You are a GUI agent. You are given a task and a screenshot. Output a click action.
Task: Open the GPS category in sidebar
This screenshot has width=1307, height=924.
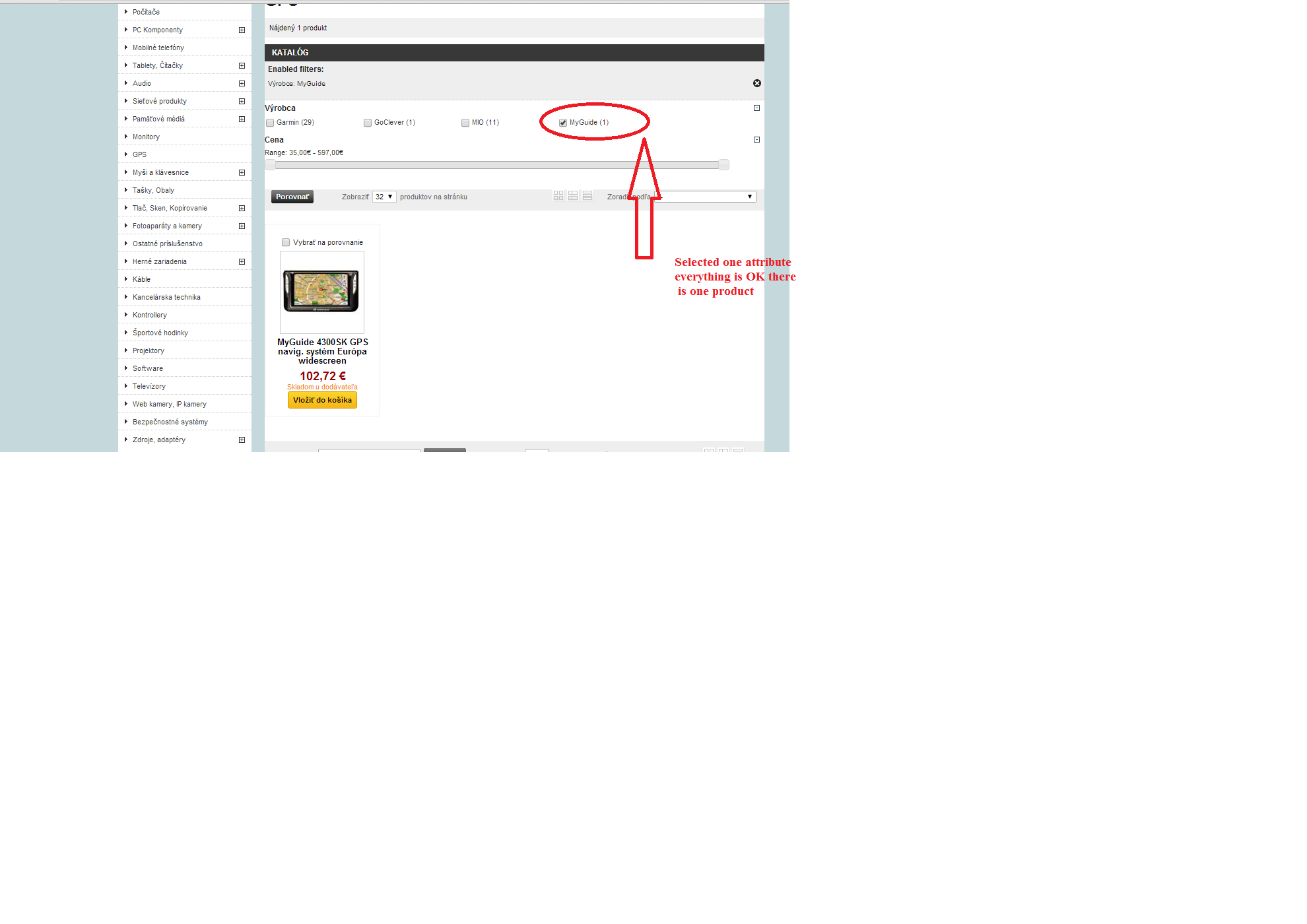tap(139, 154)
